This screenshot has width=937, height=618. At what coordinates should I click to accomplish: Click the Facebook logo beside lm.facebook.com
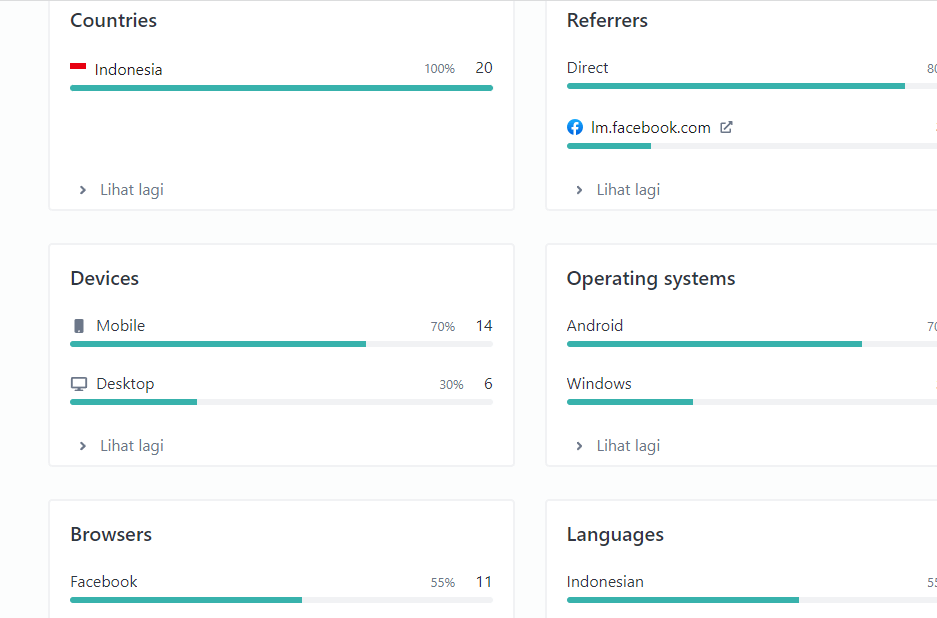(x=575, y=128)
